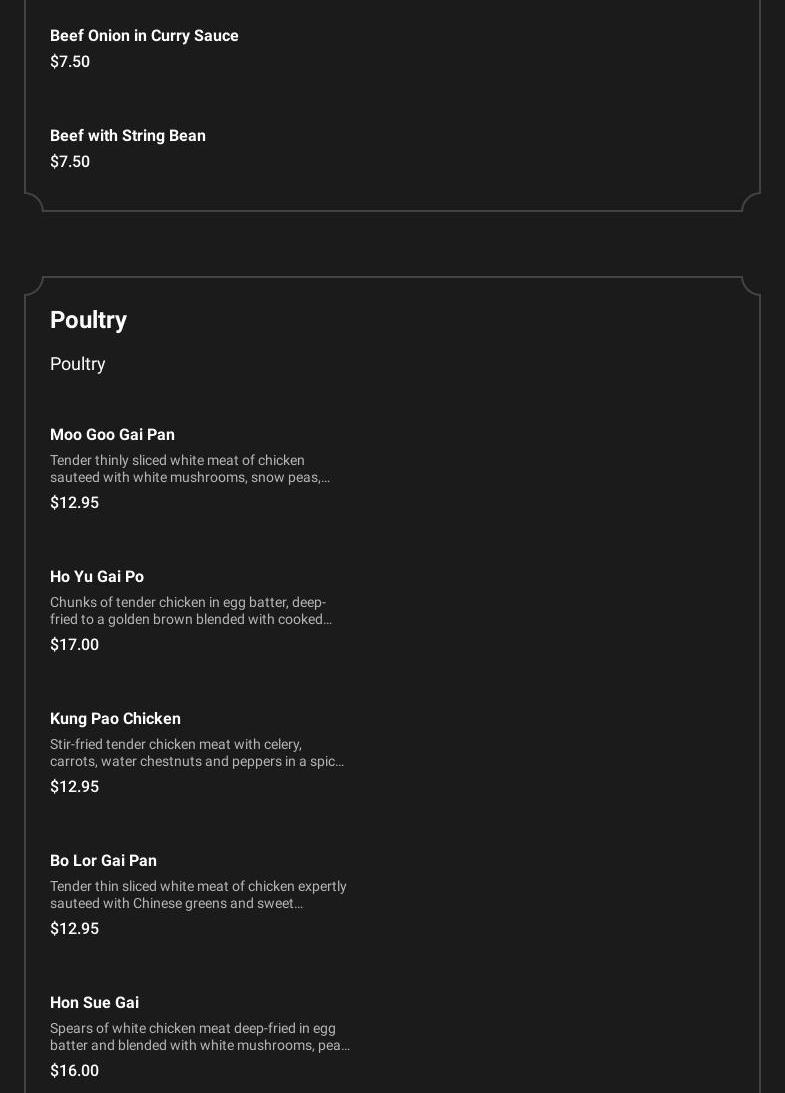
Task: Click the Ho Yu Gai Po description text
Action: point(190,611)
